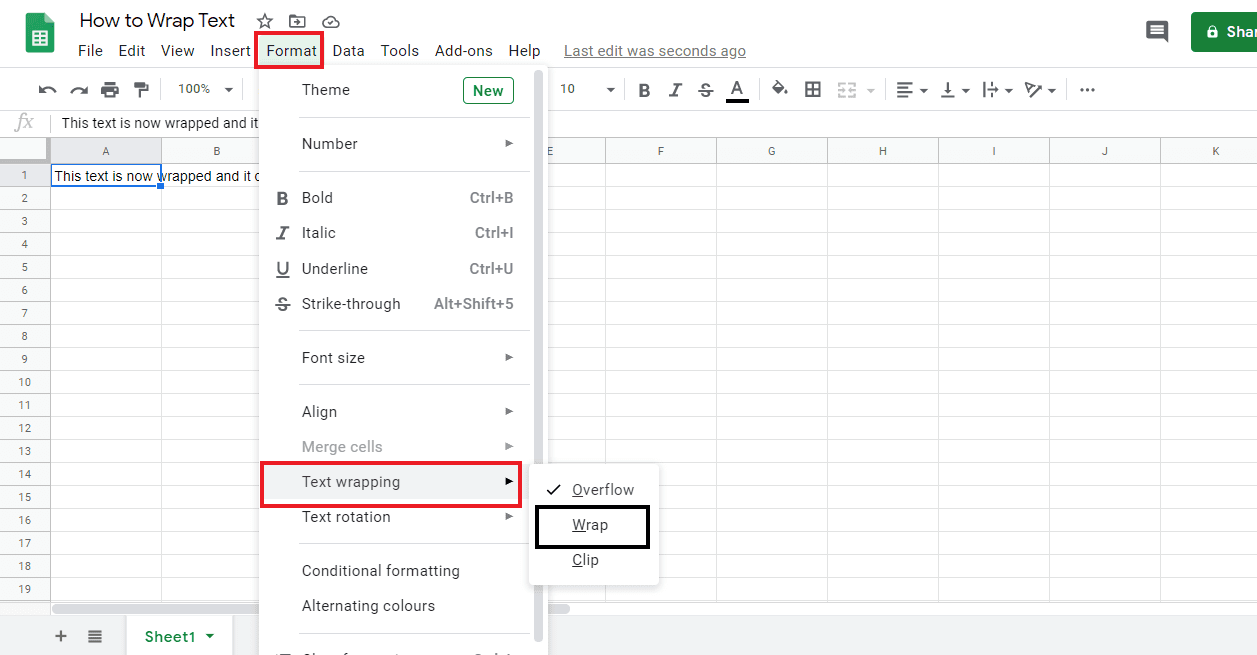Open the vertical align dropdown
1257x655 pixels.
pos(953,90)
